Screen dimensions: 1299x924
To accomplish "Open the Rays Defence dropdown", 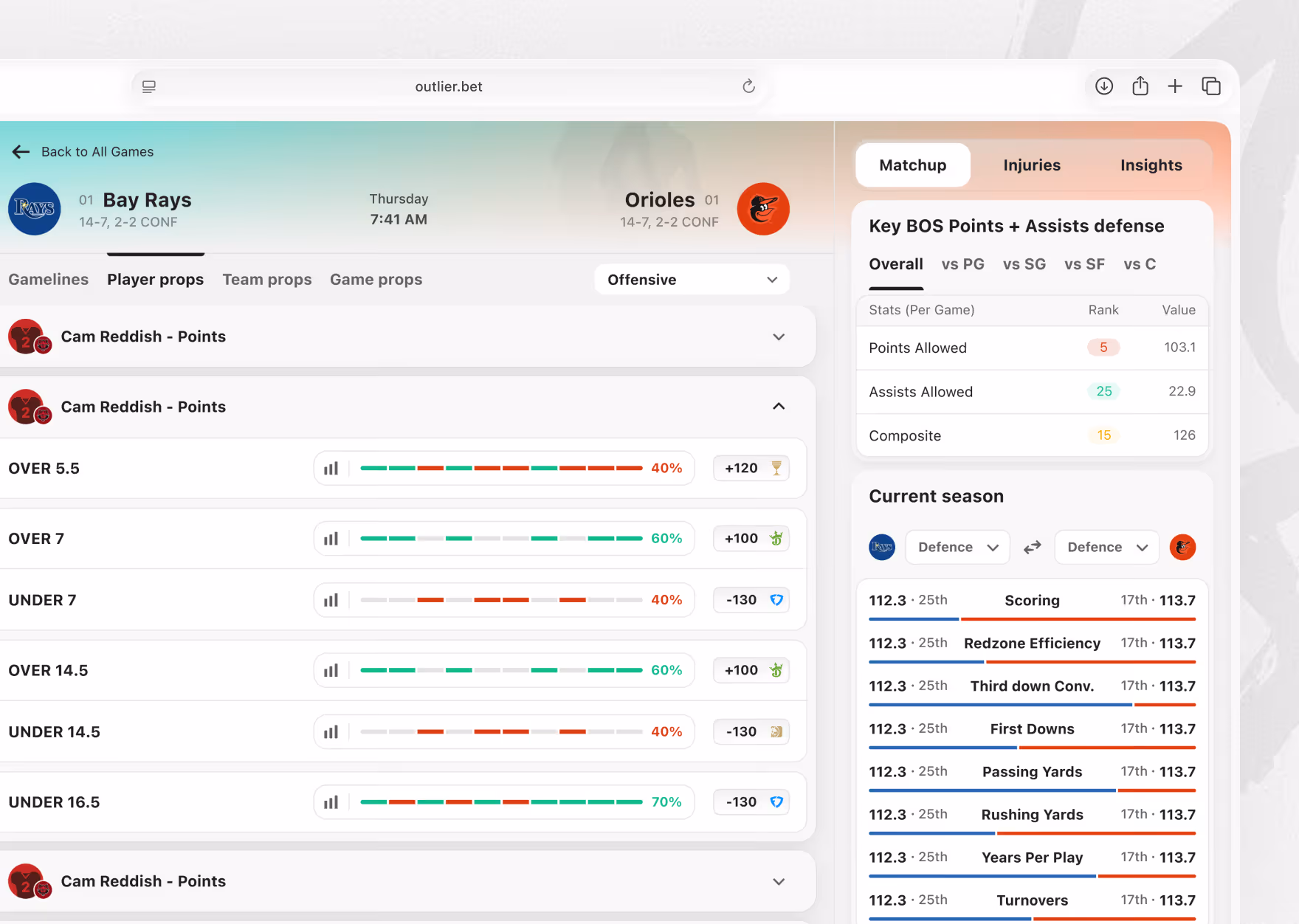I will point(957,547).
